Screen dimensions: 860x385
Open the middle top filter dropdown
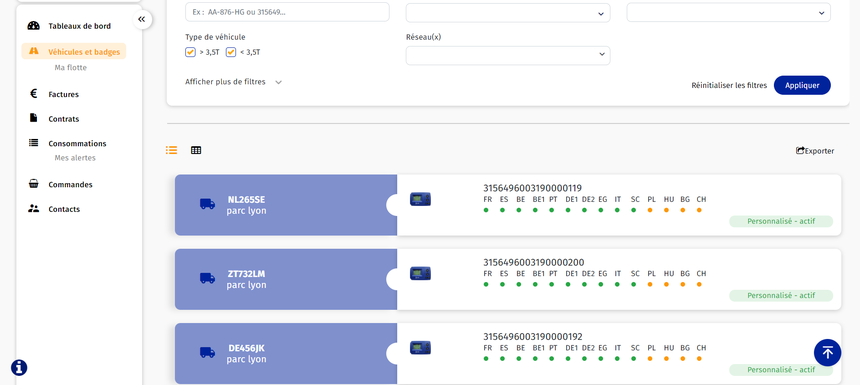[508, 13]
